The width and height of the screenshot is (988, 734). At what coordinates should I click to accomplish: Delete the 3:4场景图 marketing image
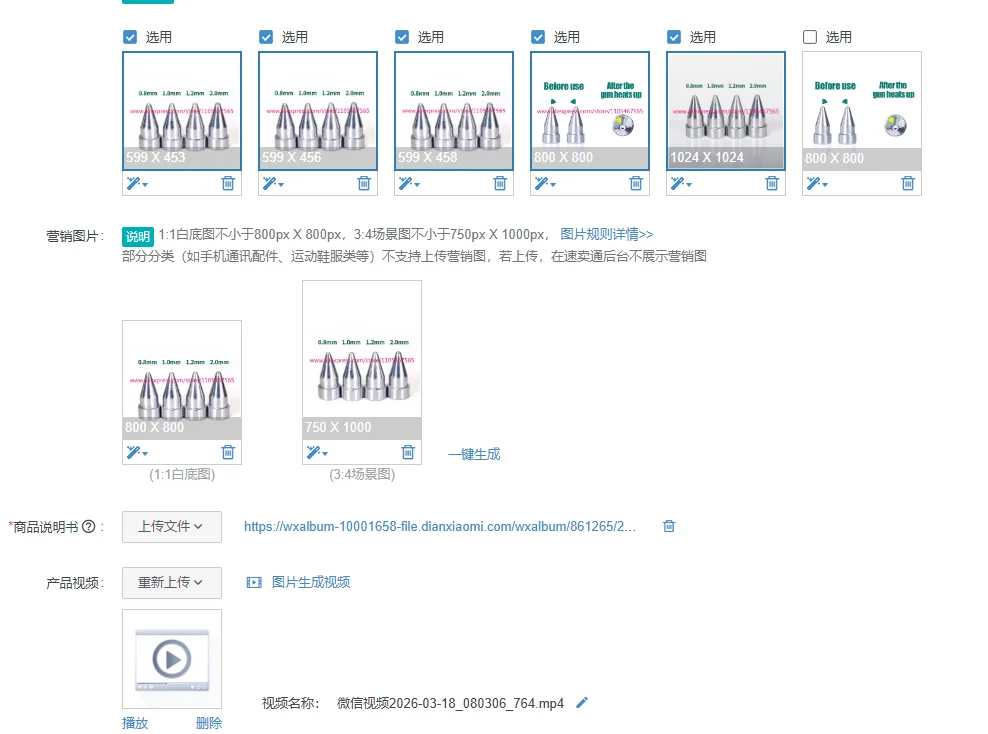point(408,452)
